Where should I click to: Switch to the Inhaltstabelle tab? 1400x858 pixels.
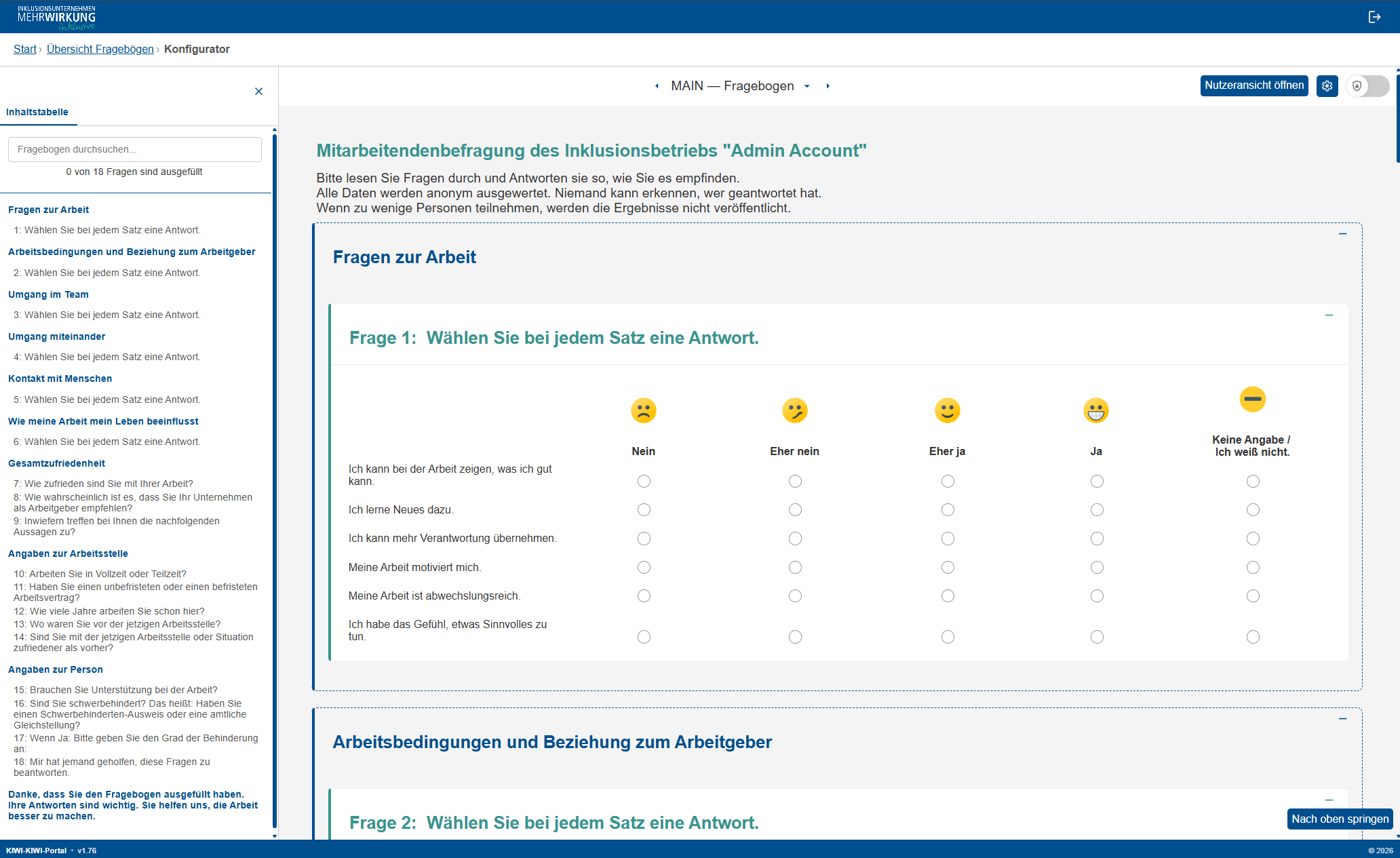[37, 113]
